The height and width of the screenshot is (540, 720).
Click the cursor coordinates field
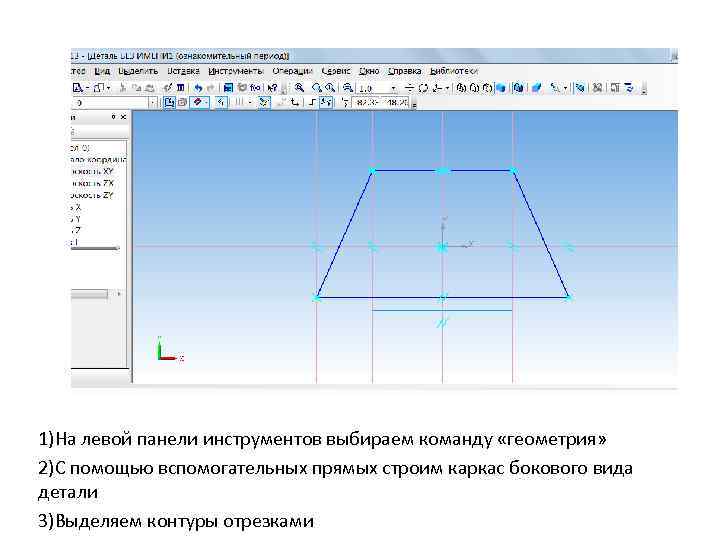click(381, 102)
